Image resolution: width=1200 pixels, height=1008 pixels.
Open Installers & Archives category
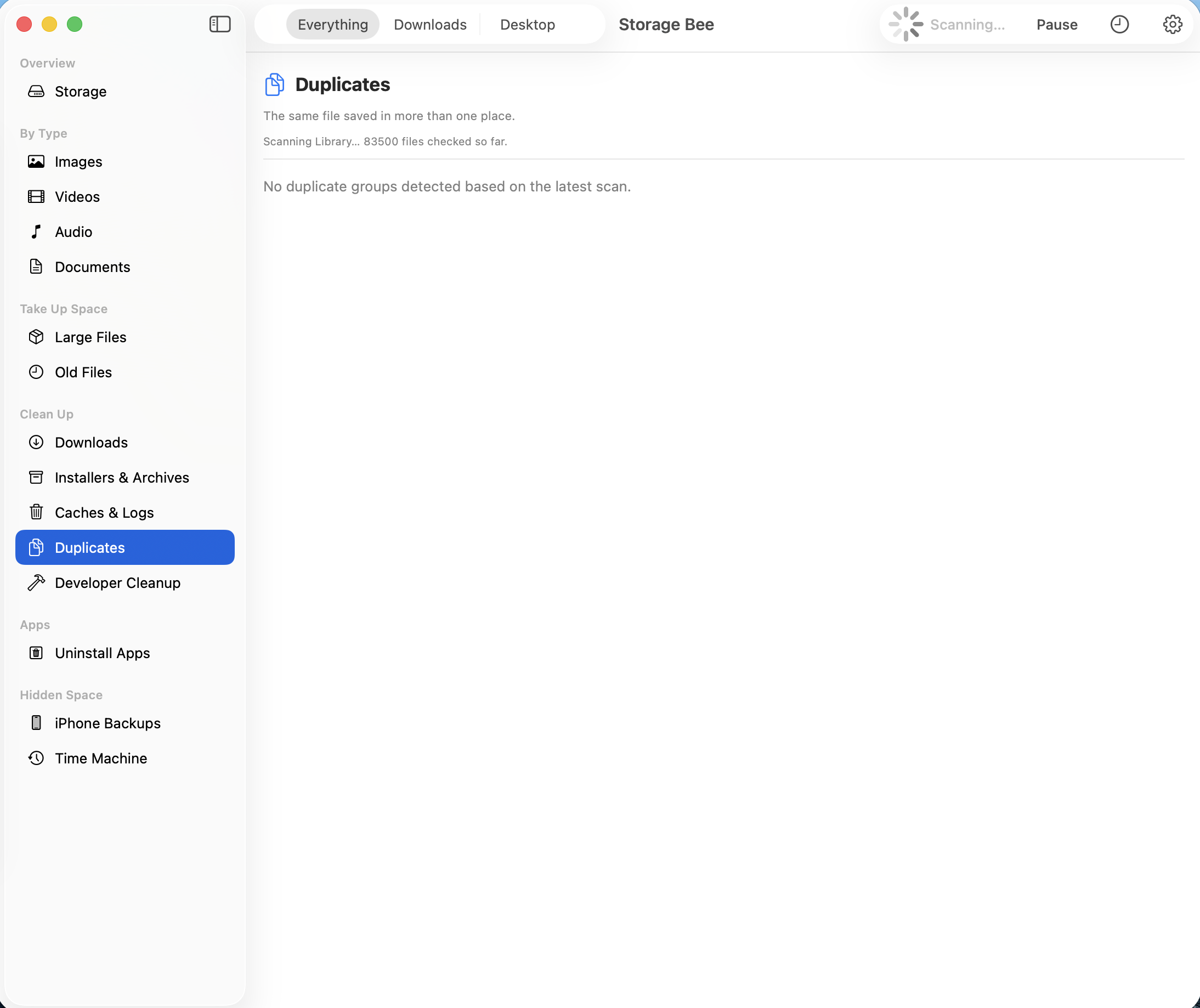tap(125, 477)
